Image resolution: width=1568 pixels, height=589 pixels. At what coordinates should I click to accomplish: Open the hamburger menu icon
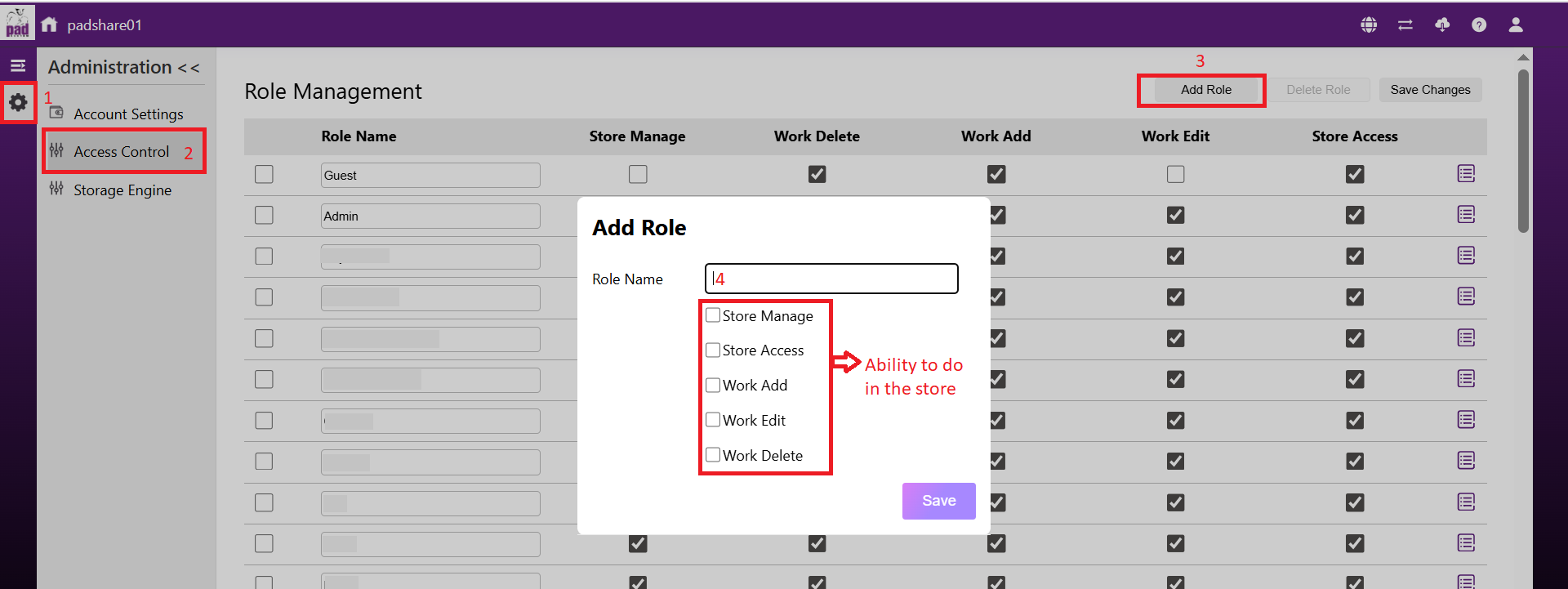(x=18, y=66)
